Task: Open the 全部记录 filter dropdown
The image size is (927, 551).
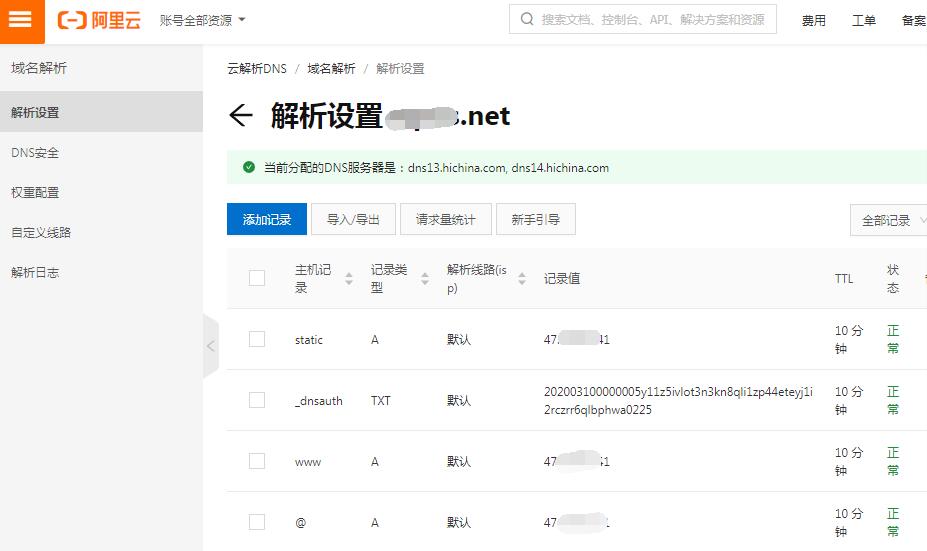Action: 889,221
